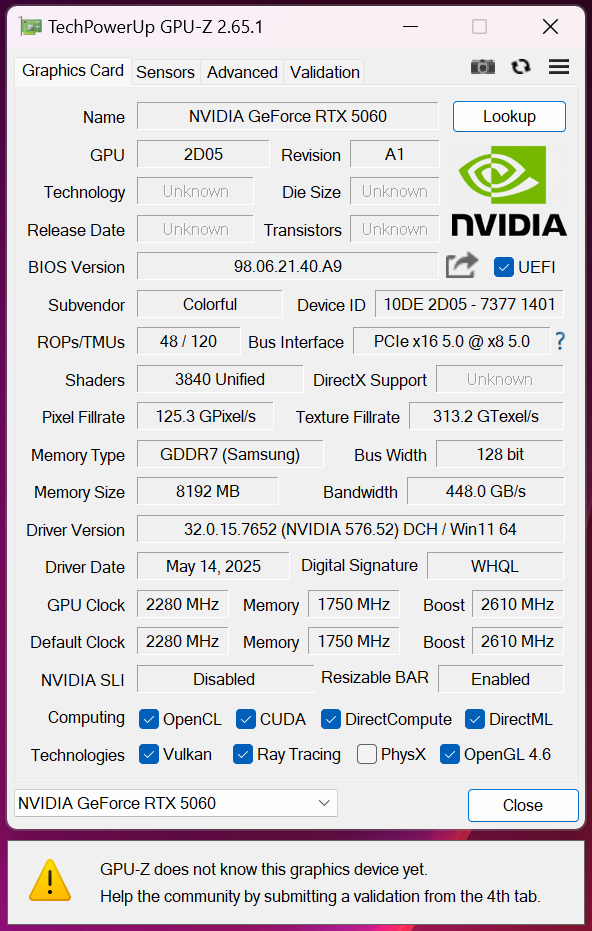This screenshot has height=931, width=592.
Task: Click the BIOS export share arrow icon
Action: pyautogui.click(x=462, y=266)
